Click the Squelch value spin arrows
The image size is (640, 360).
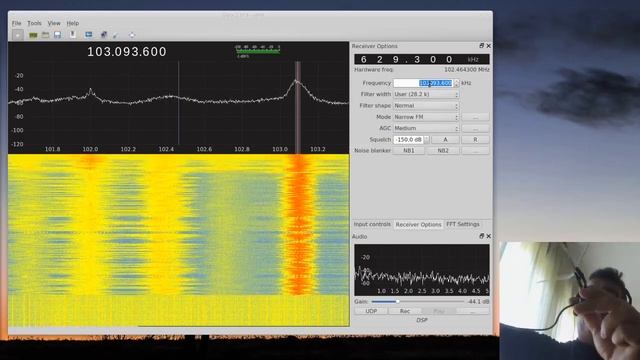click(427, 140)
